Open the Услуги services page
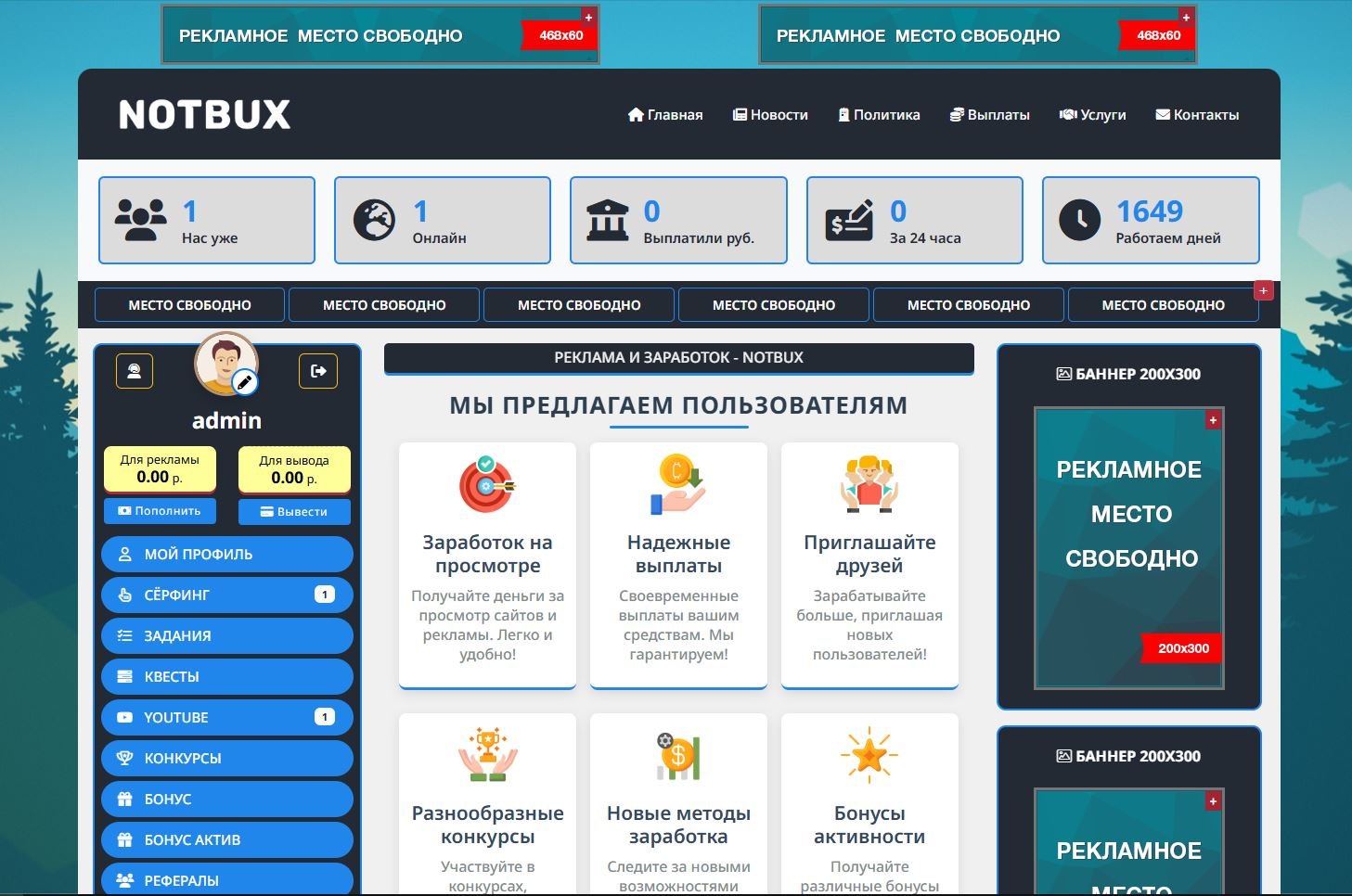This screenshot has width=1352, height=896. 1092,115
